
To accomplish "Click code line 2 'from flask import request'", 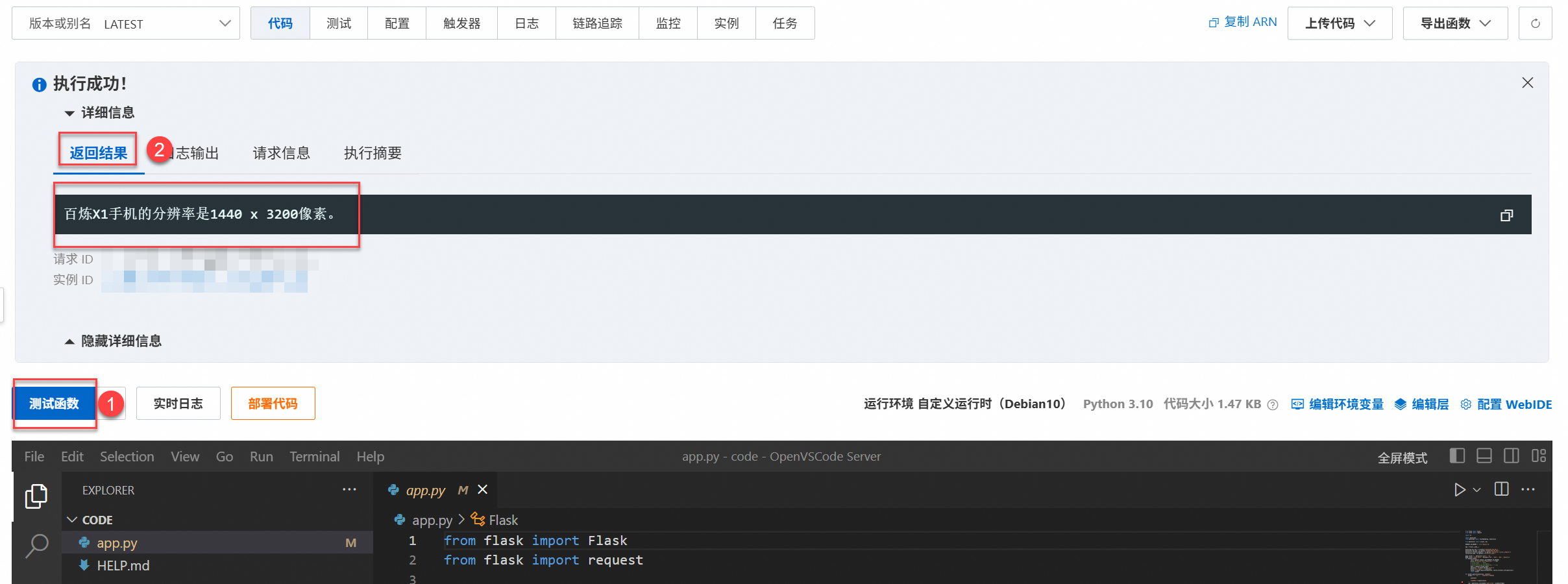I will click(x=543, y=560).
